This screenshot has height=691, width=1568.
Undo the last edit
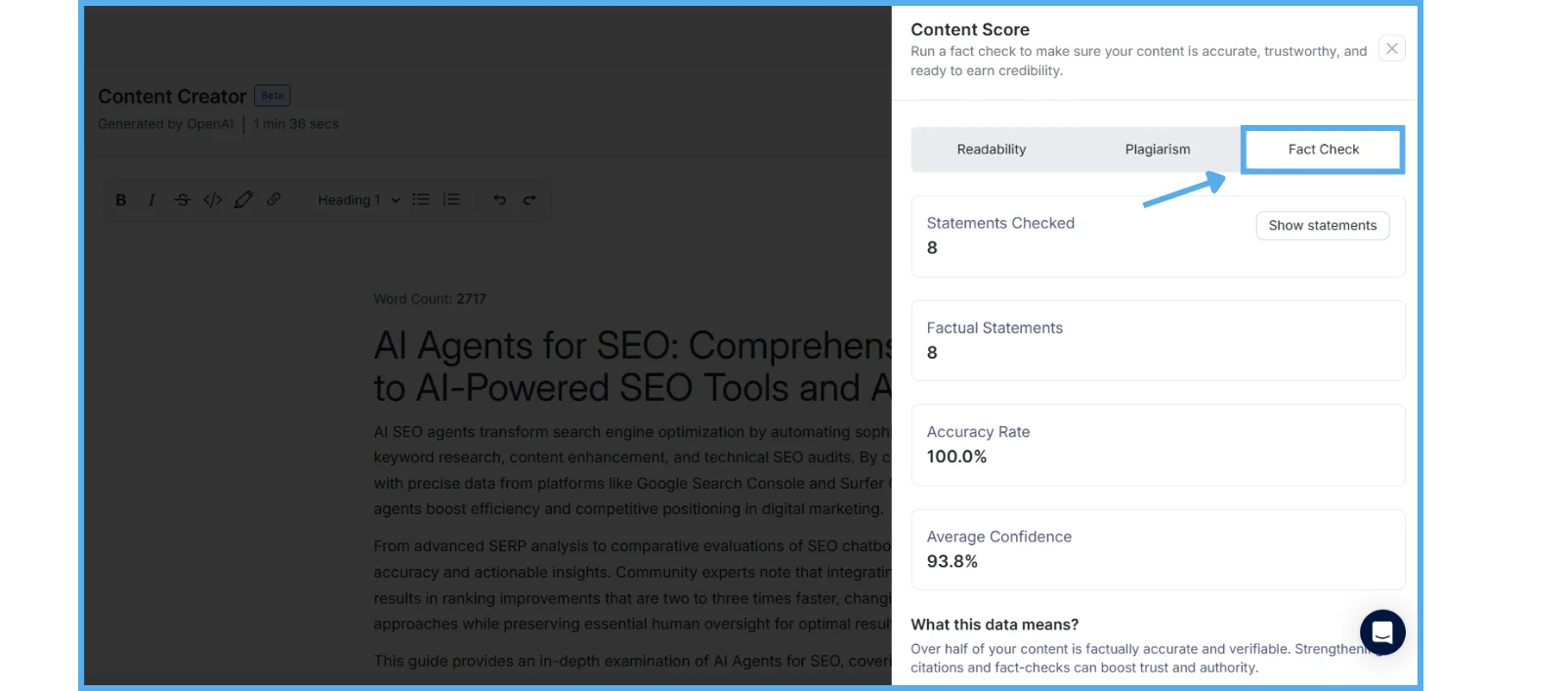(499, 199)
